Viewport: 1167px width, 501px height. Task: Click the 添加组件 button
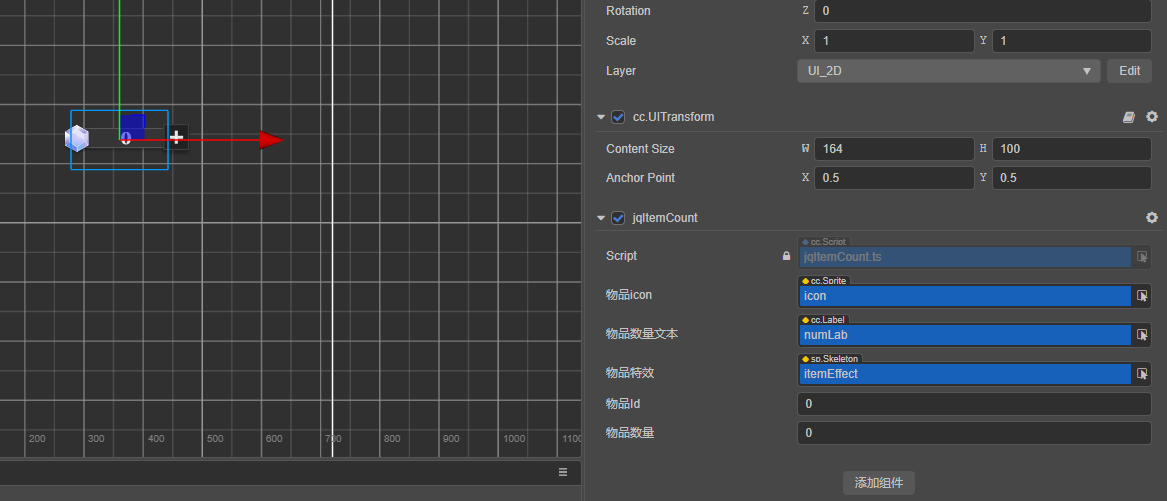878,483
